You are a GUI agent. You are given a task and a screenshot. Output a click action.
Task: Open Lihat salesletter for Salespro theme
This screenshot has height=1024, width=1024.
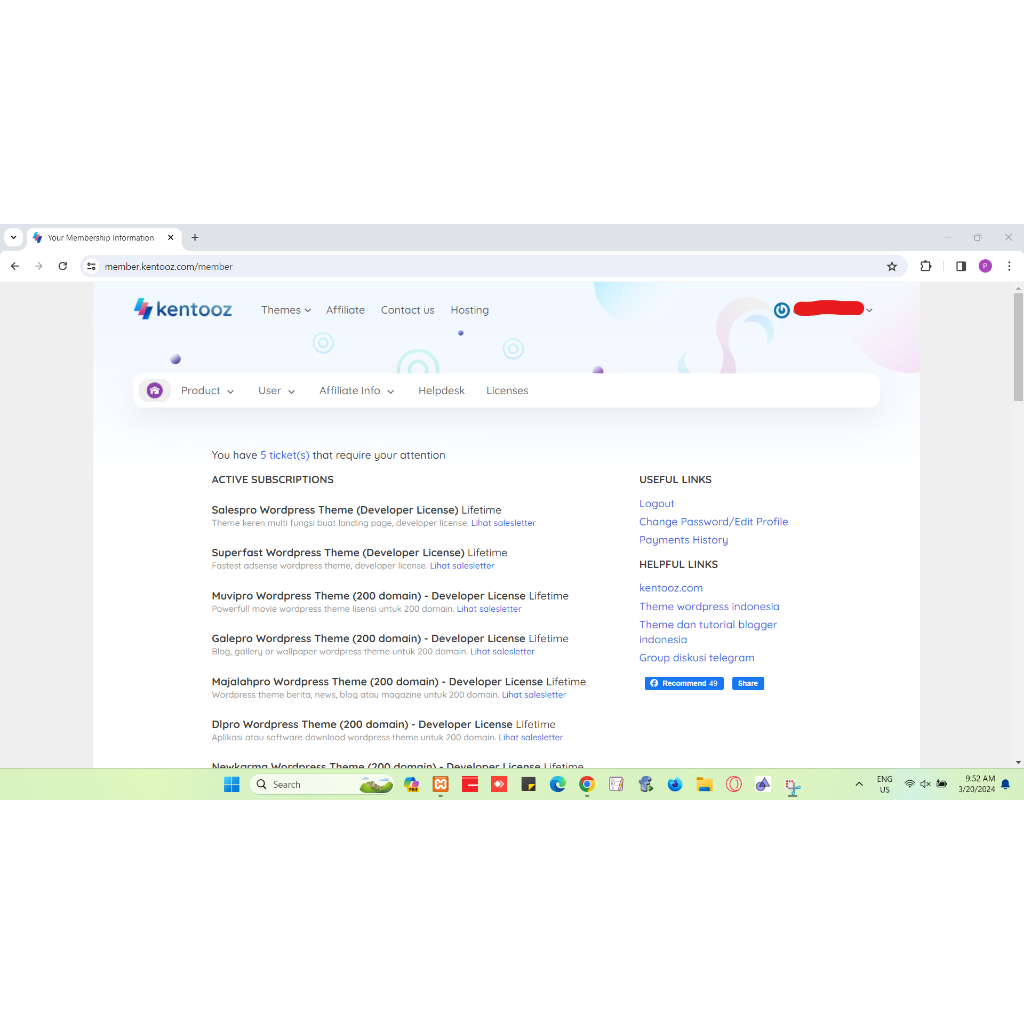point(503,523)
